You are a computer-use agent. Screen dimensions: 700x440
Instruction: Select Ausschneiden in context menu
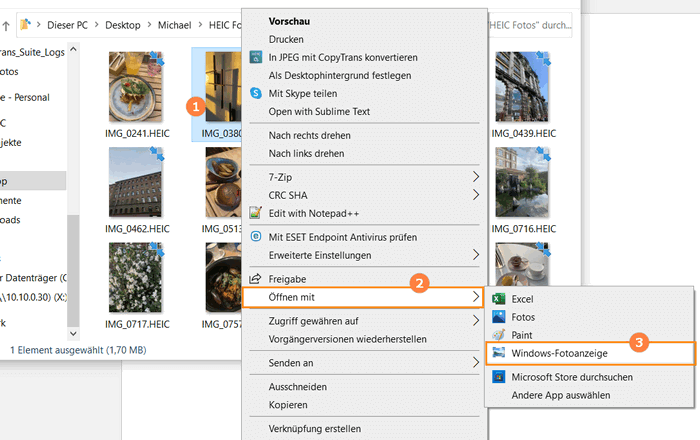coord(297,387)
